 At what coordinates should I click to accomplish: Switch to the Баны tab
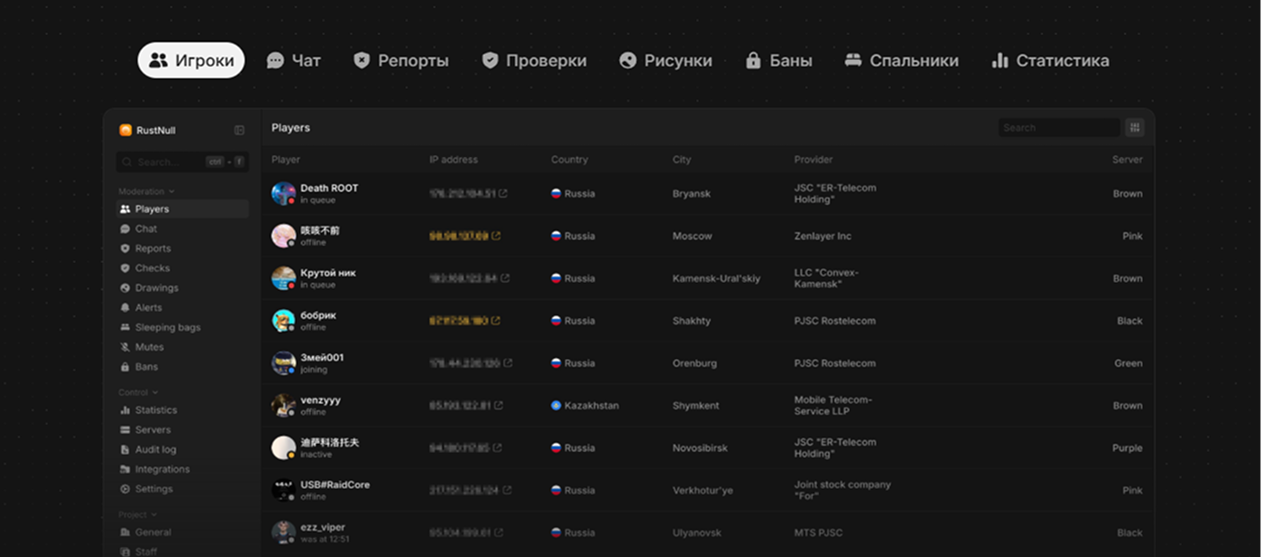[x=779, y=60]
